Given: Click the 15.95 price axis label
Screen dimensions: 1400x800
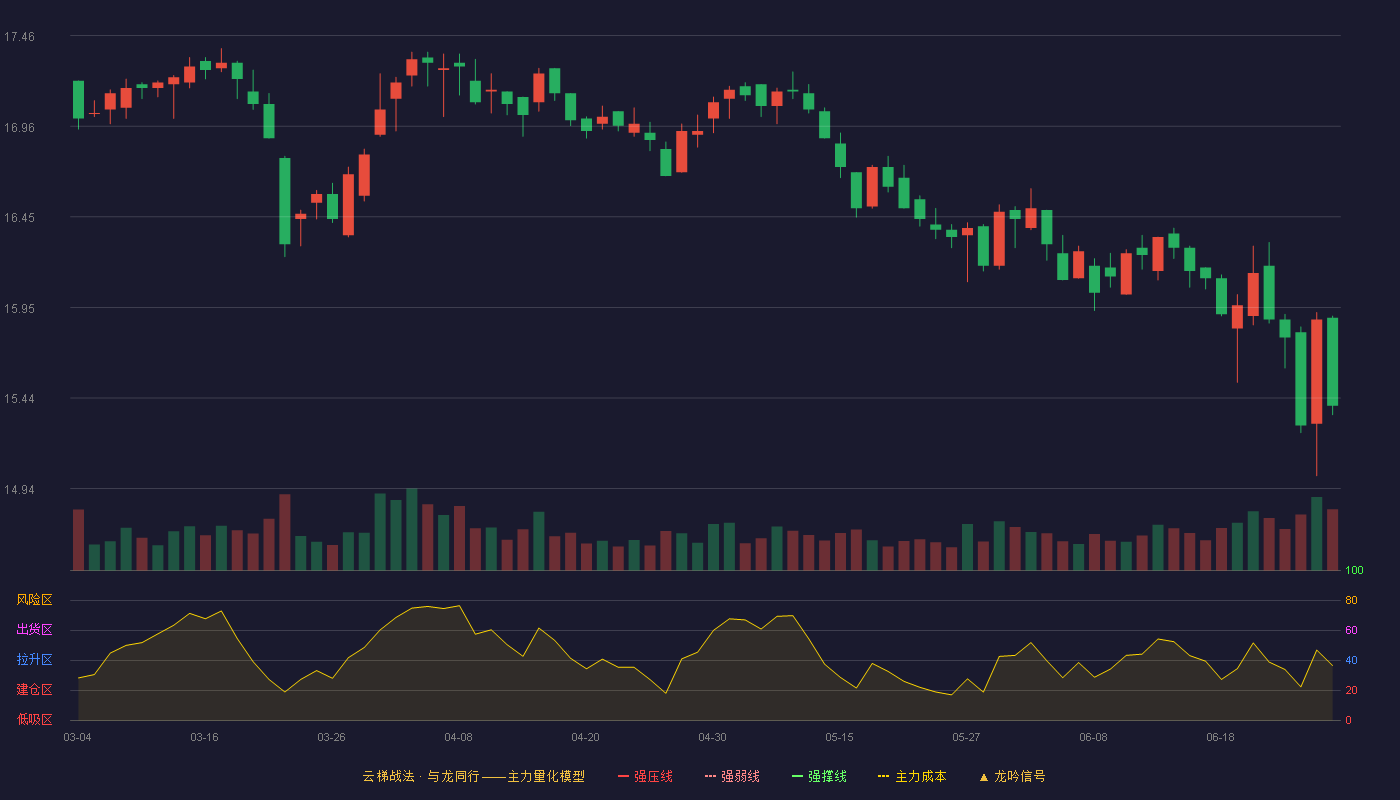Looking at the screenshot, I should pos(19,308).
